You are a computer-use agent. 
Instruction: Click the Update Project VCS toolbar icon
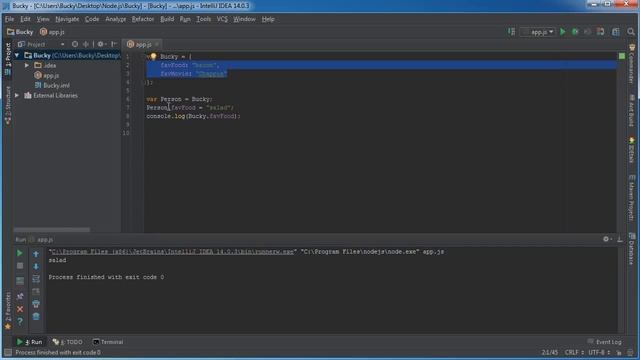(600, 31)
